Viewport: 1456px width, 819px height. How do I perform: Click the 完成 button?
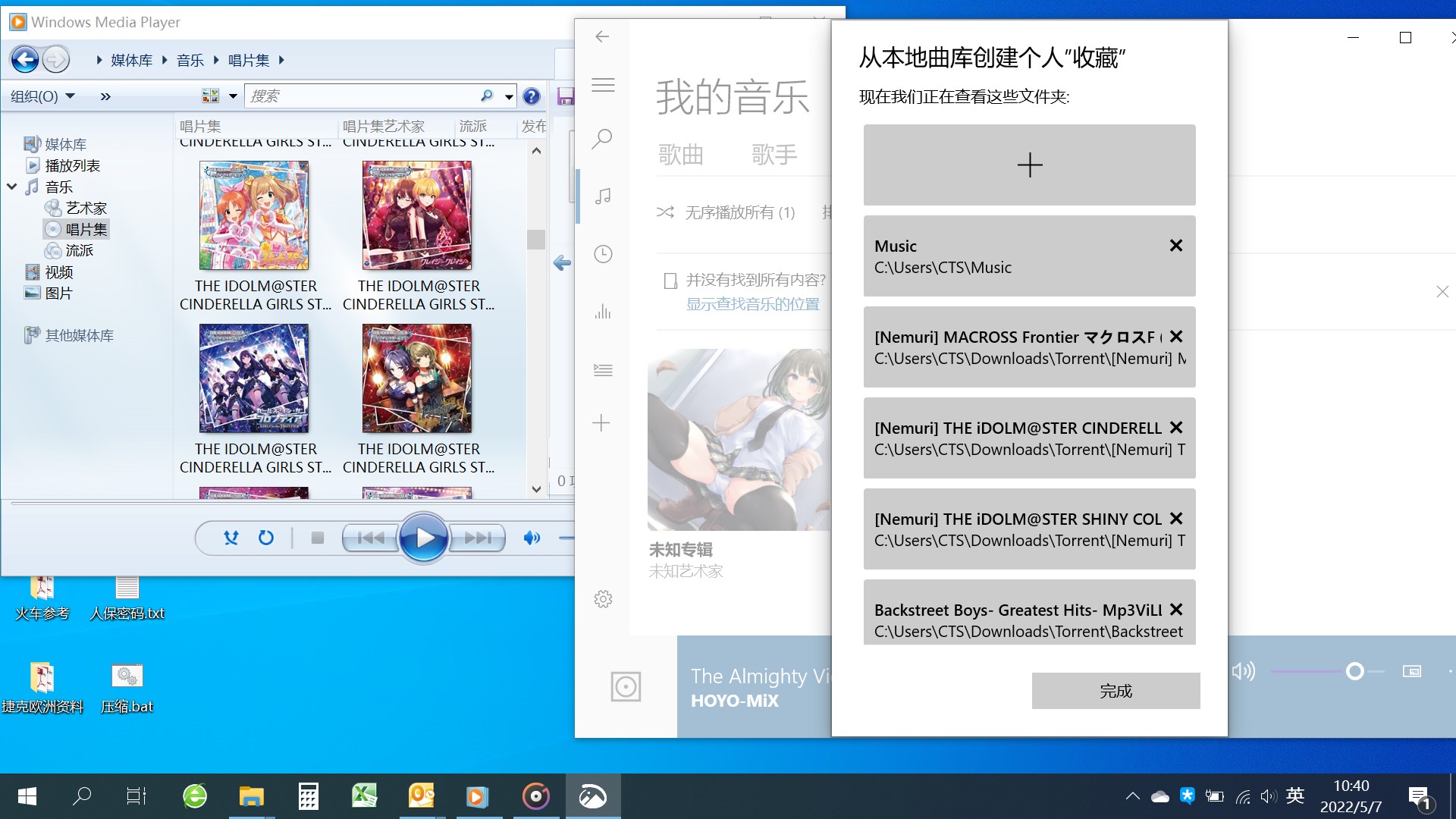[x=1116, y=691]
